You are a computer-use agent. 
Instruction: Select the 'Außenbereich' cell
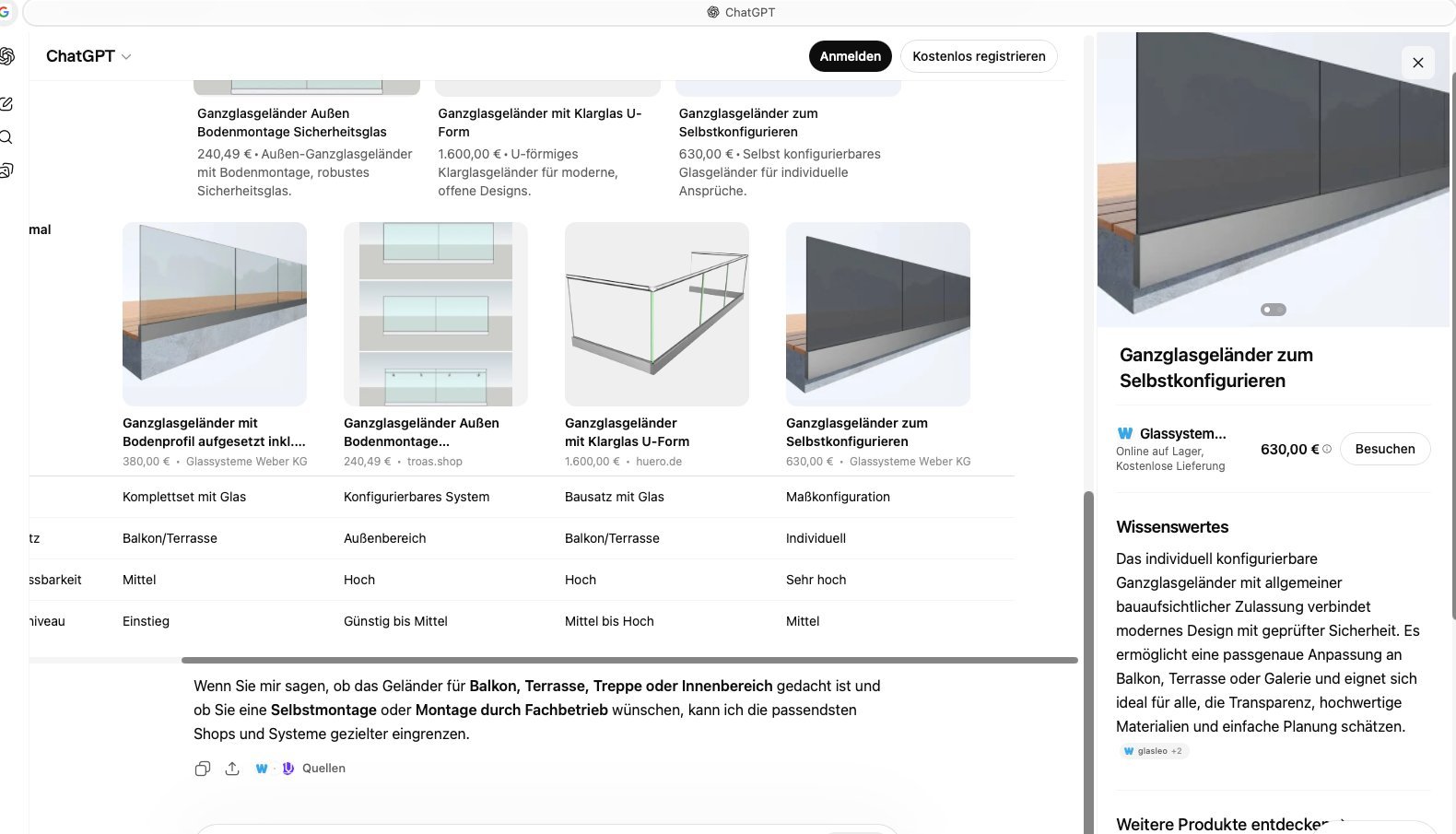(x=385, y=538)
